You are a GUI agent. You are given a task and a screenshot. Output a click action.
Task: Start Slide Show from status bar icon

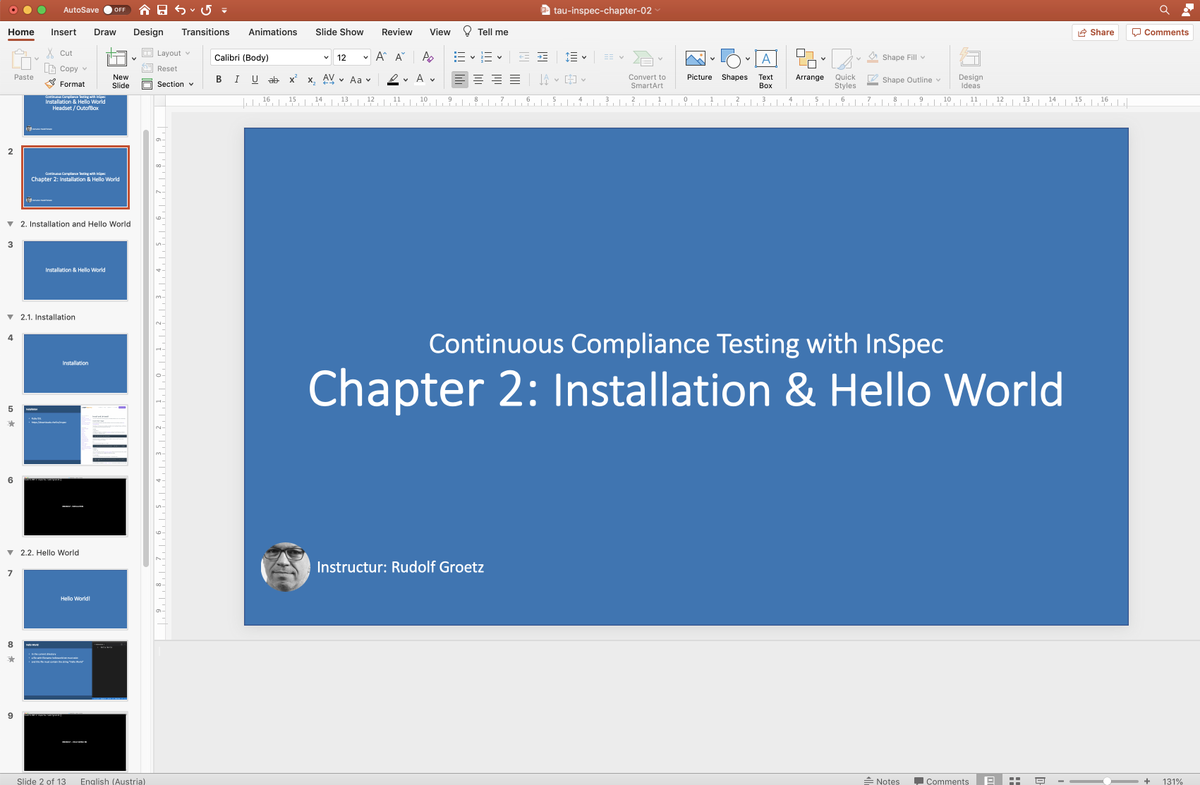[x=1039, y=780]
